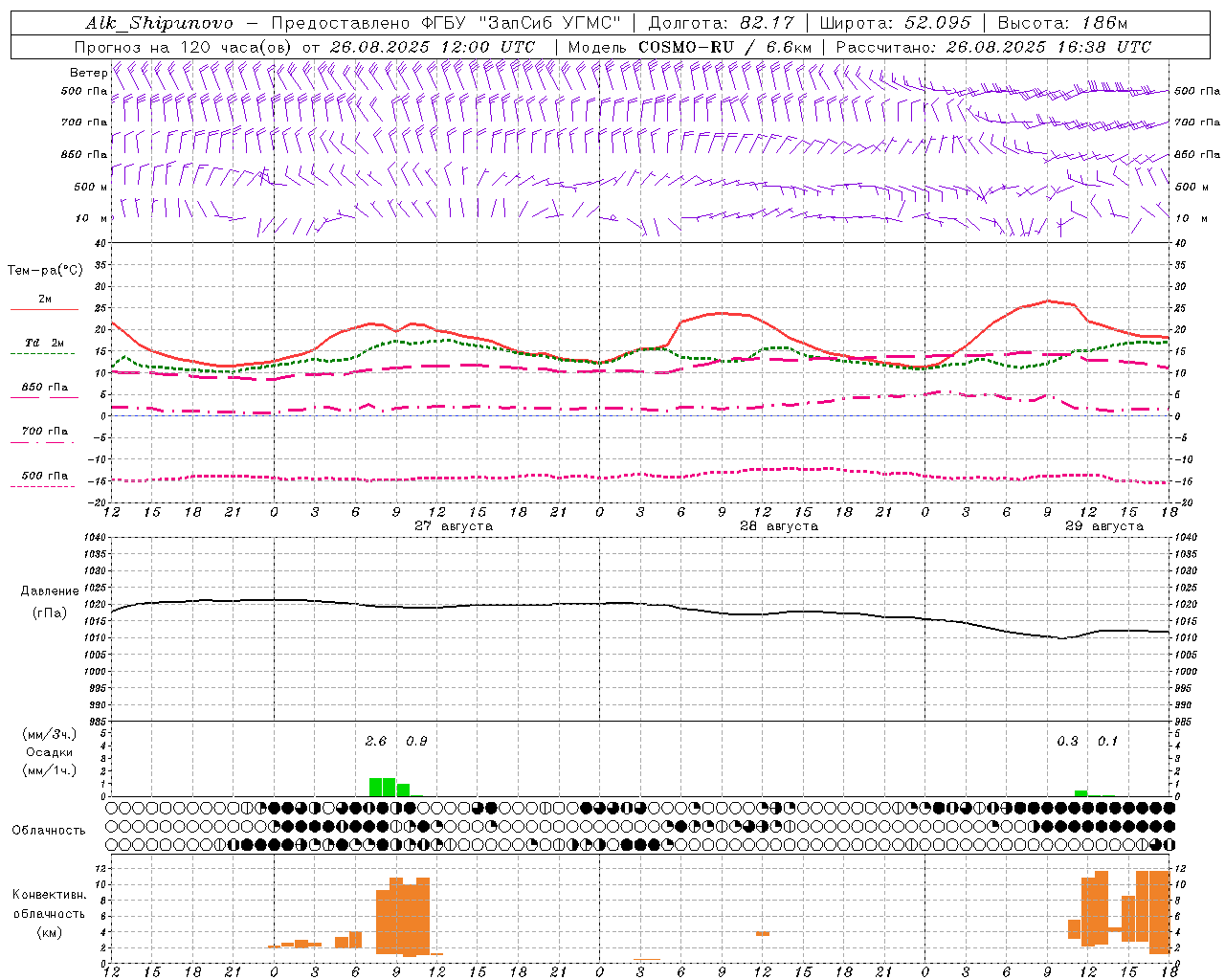Click the "Осадки" precipitation label
The image size is (1225, 980).
[x=49, y=752]
